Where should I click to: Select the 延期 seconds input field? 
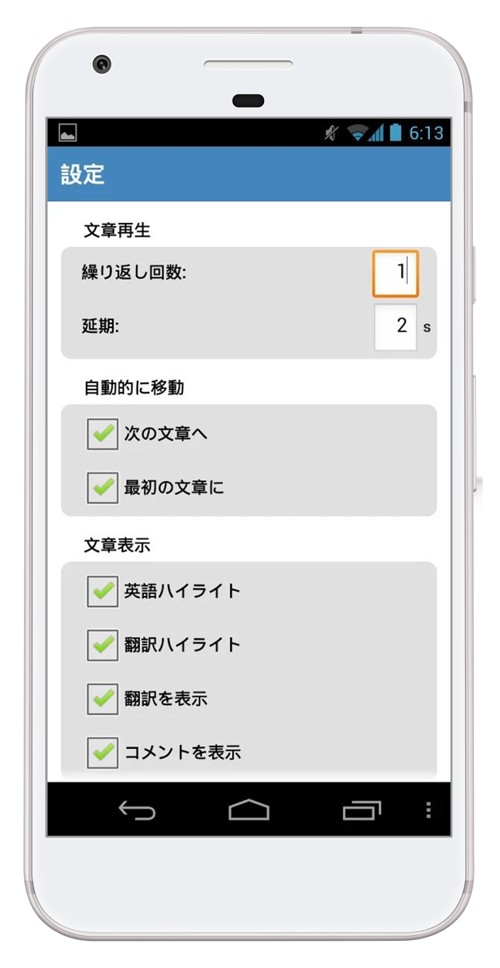click(x=395, y=327)
